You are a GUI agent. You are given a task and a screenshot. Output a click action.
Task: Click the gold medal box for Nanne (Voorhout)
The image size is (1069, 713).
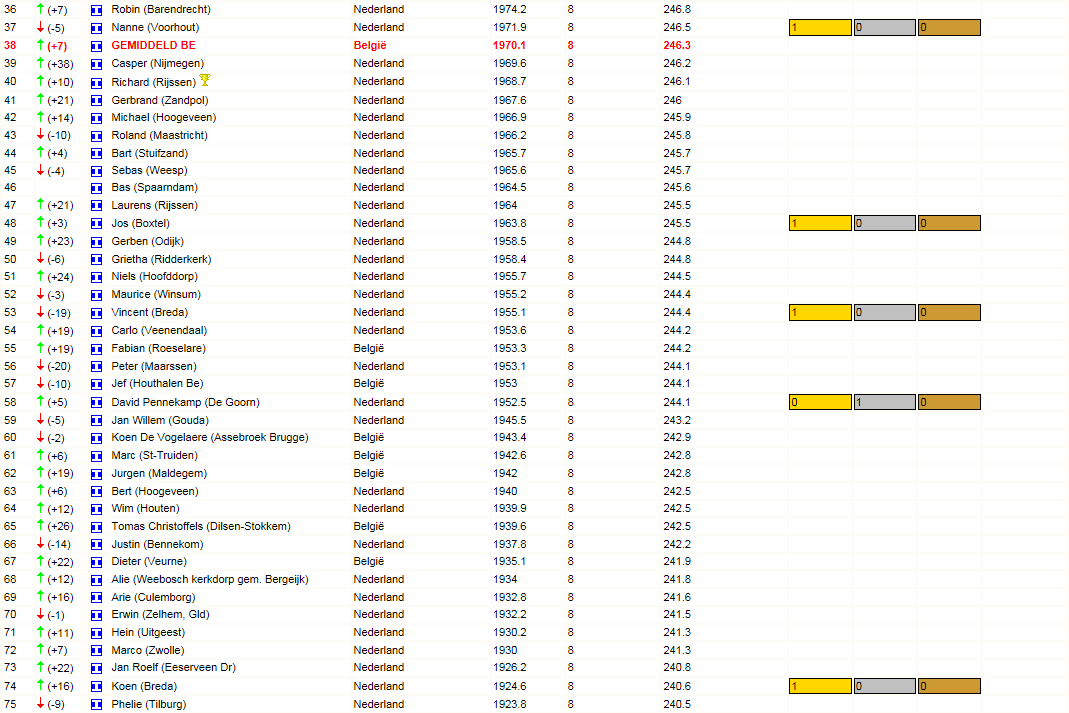820,27
